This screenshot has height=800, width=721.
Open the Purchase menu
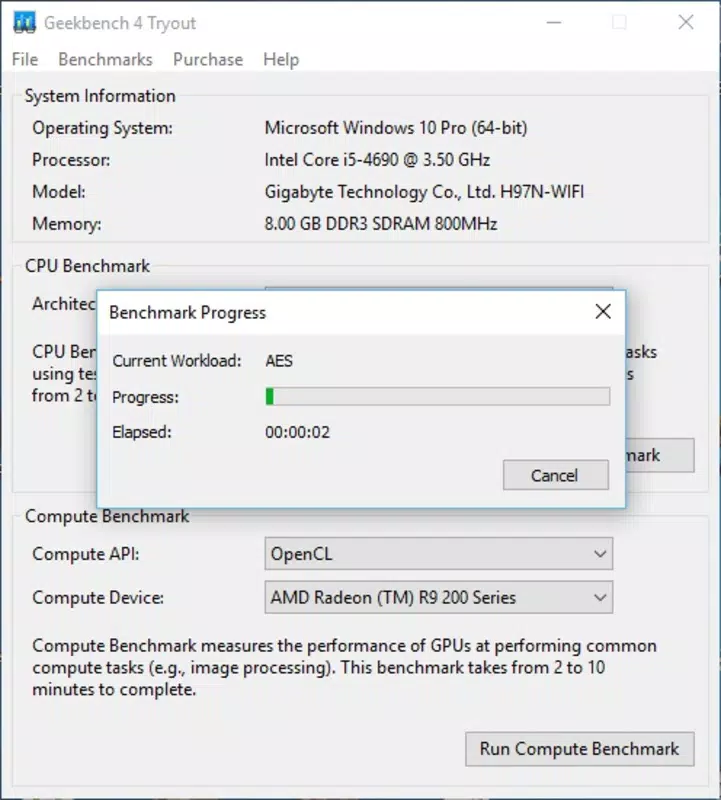pos(208,60)
